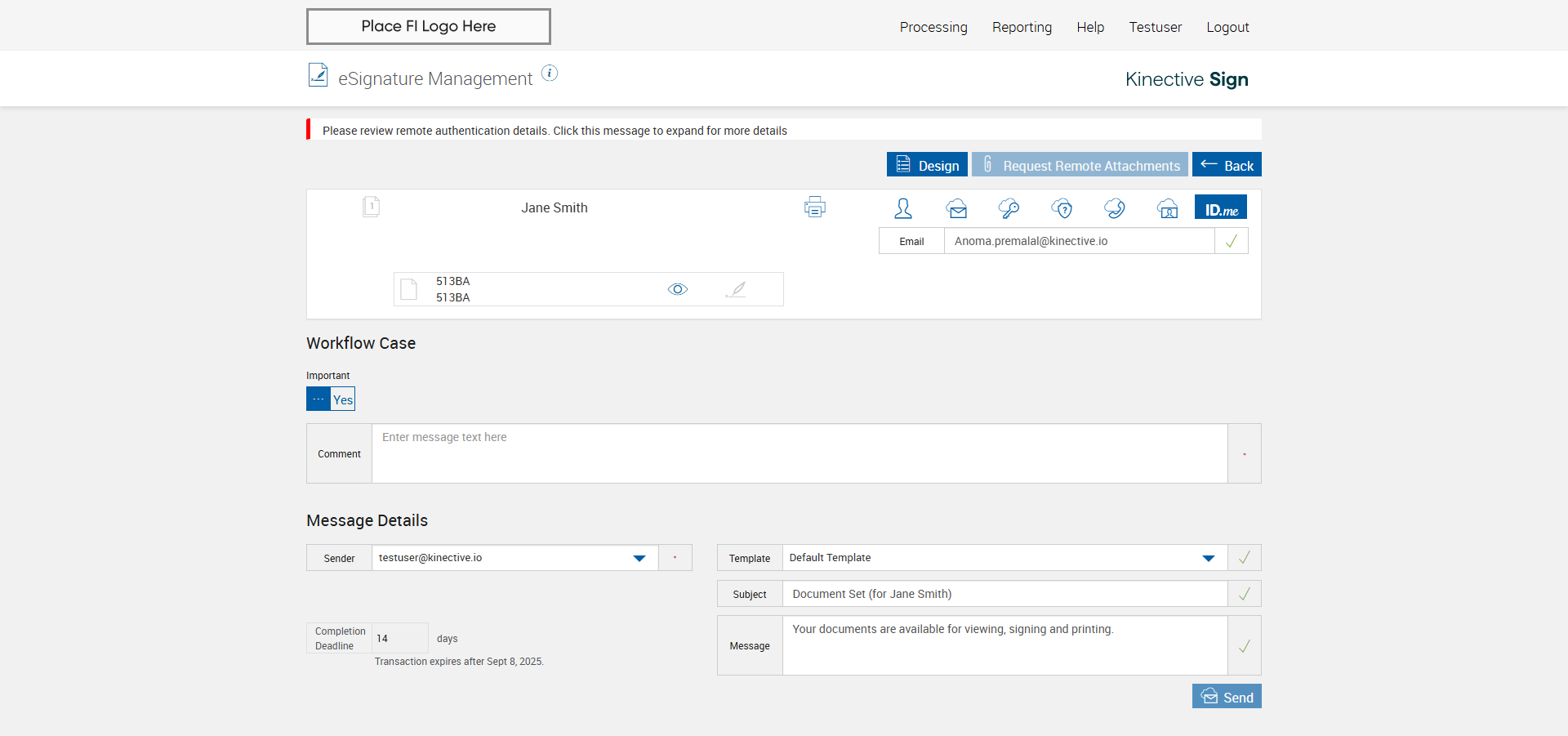Image resolution: width=1568 pixels, height=736 pixels.
Task: Preview document 513BA with the eye icon
Action: (678, 289)
